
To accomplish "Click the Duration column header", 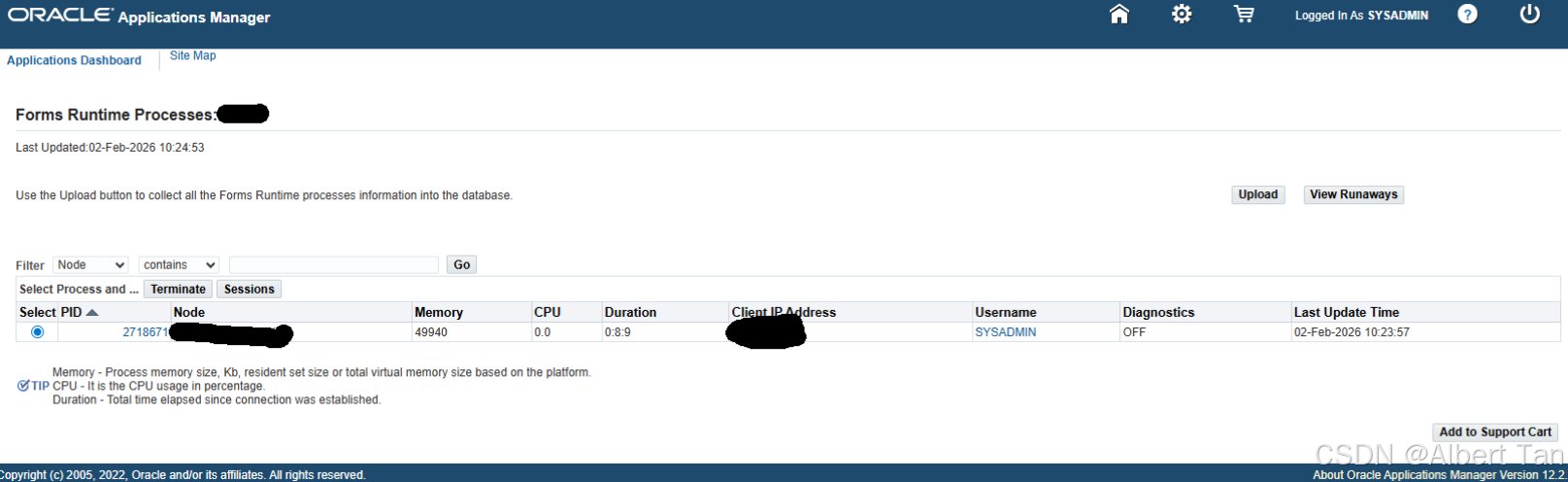I will pyautogui.click(x=630, y=312).
